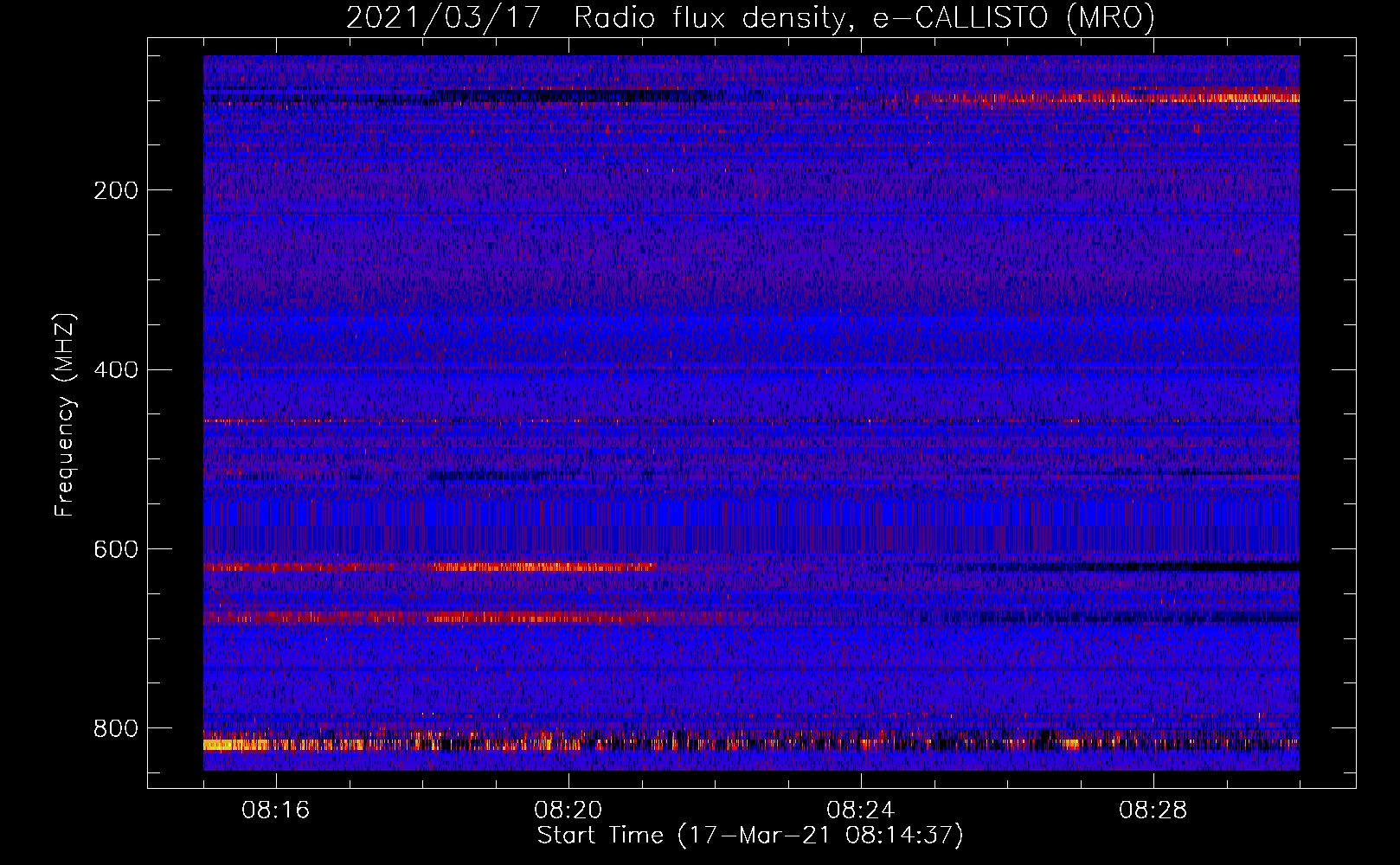
Task: Click the 08:24 time tick label
Action: click(861, 811)
